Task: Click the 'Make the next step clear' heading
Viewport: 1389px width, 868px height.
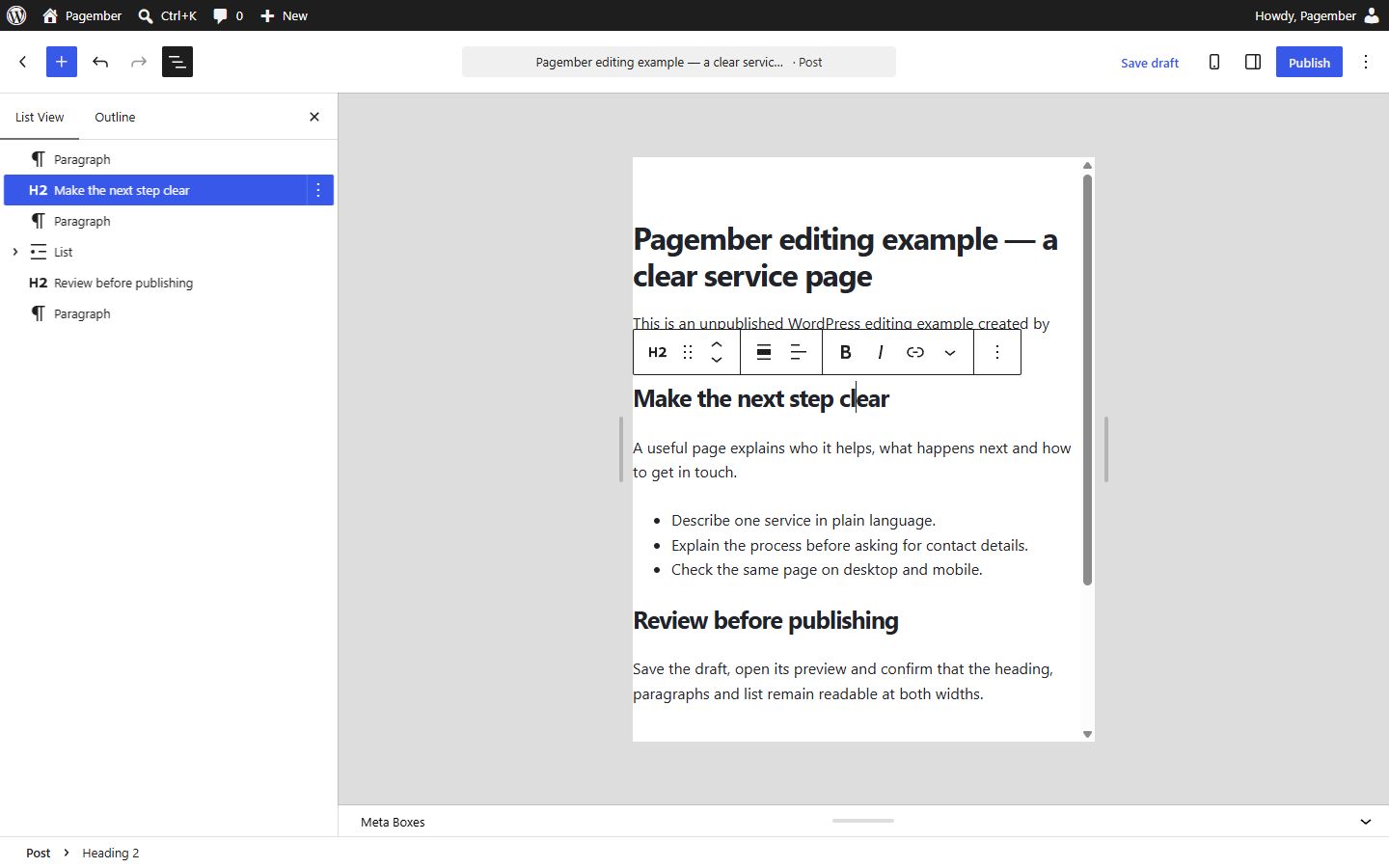Action: (761, 398)
